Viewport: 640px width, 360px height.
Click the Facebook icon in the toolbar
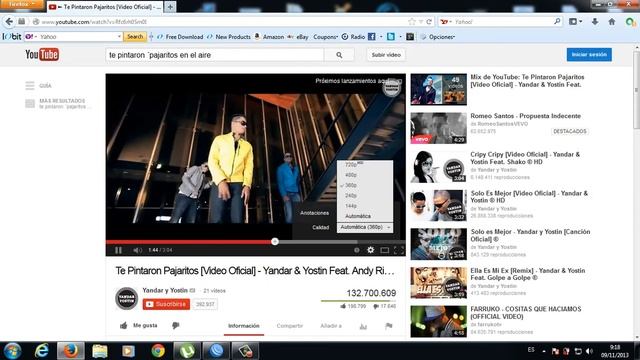pyautogui.click(x=371, y=37)
